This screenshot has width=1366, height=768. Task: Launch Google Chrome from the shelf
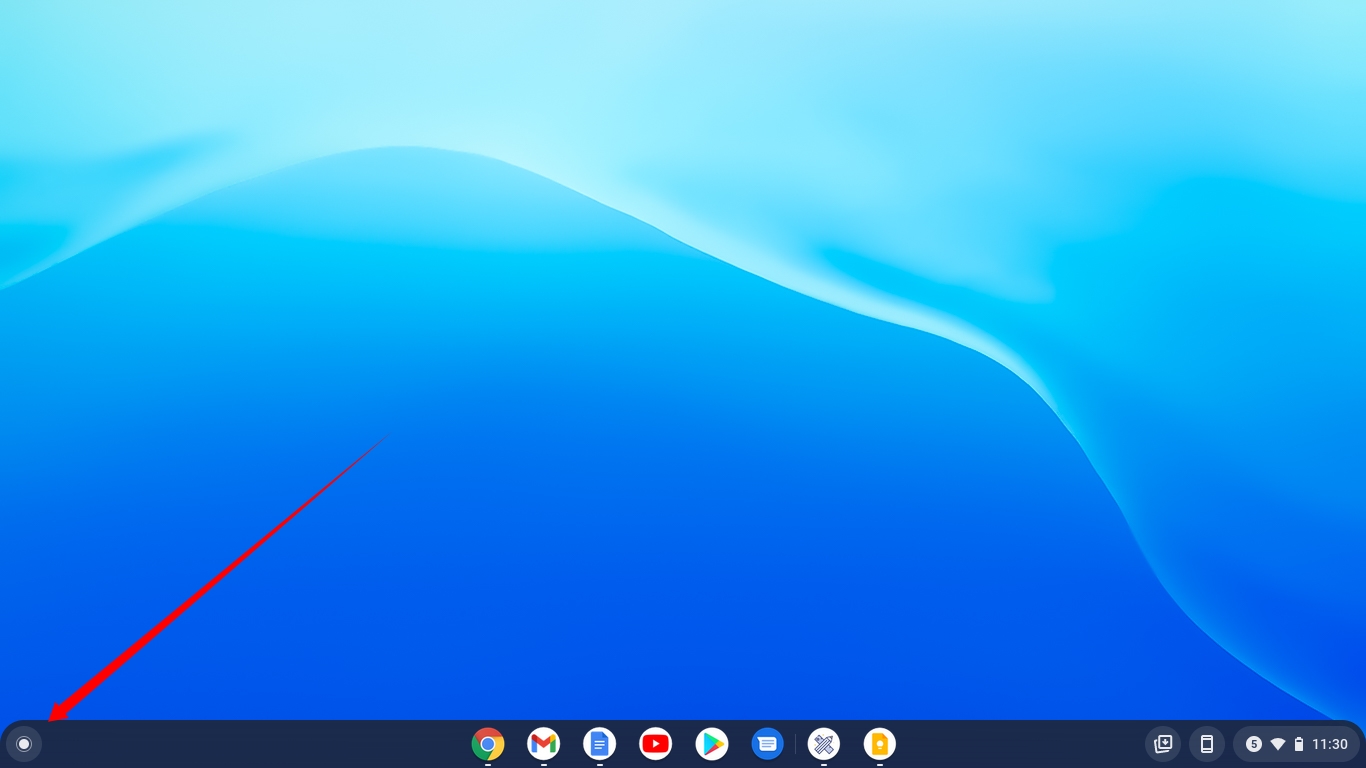(488, 744)
